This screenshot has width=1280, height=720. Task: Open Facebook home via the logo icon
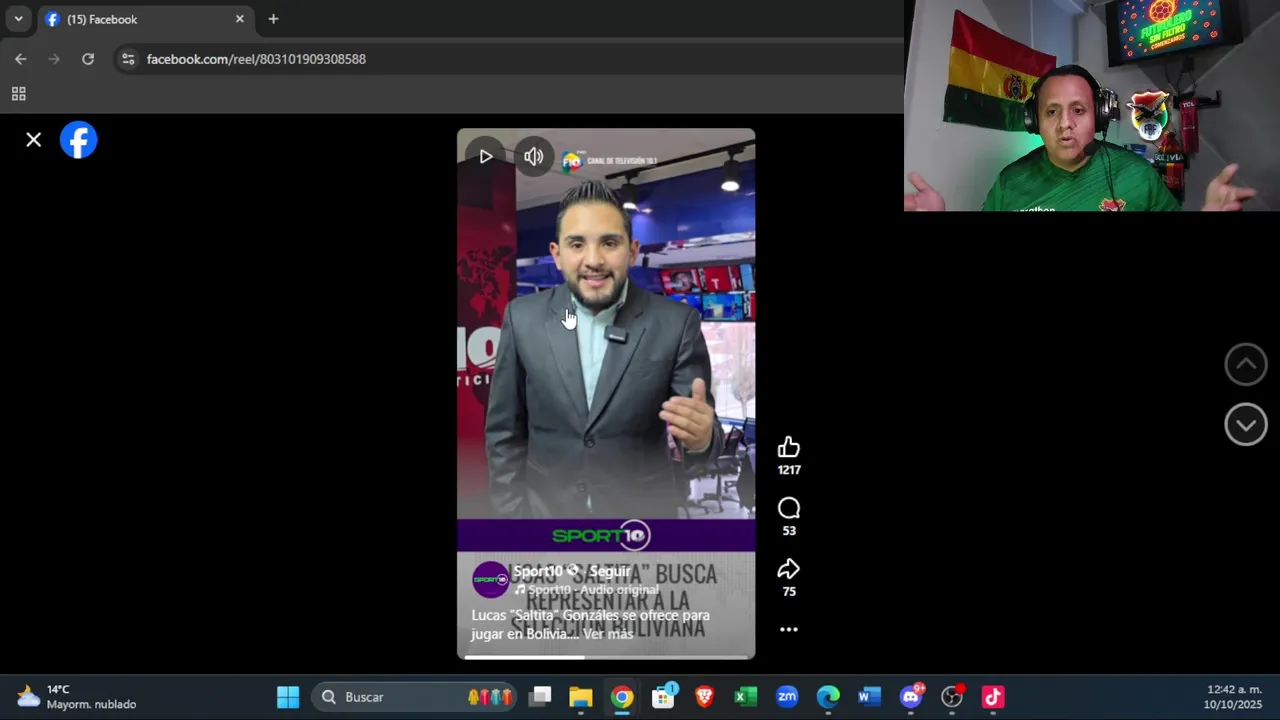79,140
